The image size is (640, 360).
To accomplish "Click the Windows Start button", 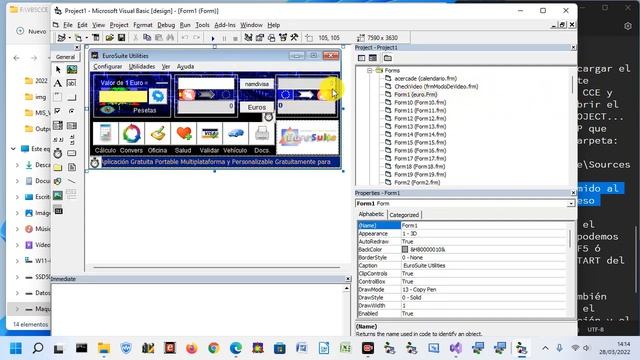I will click(x=16, y=348).
